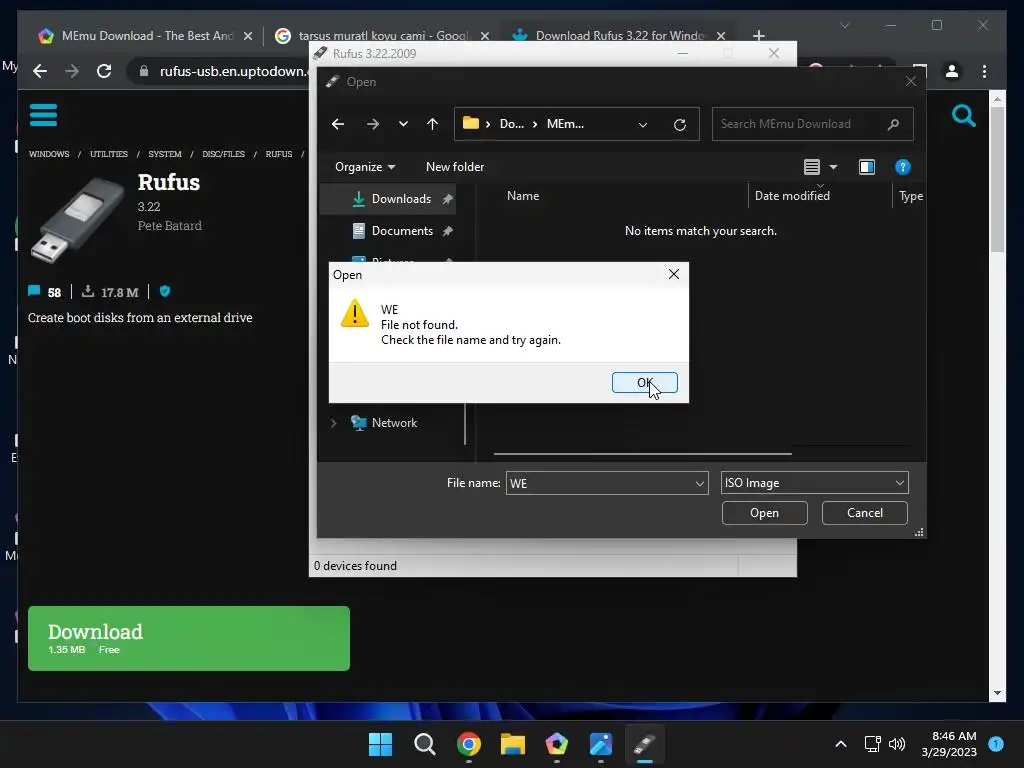
Task: Refresh the folder view in Open dialog
Action: click(x=680, y=125)
